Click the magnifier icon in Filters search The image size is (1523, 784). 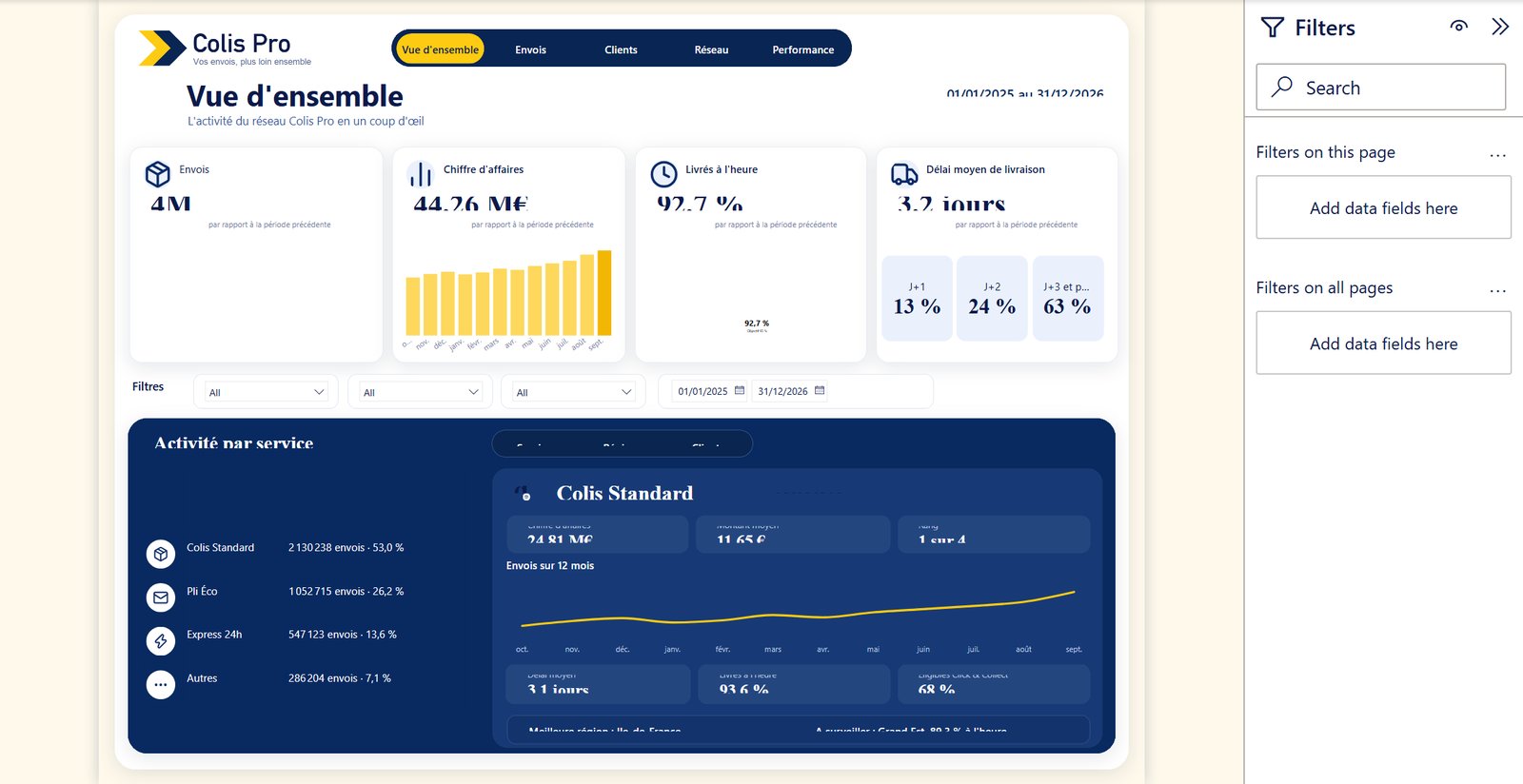pos(1282,87)
